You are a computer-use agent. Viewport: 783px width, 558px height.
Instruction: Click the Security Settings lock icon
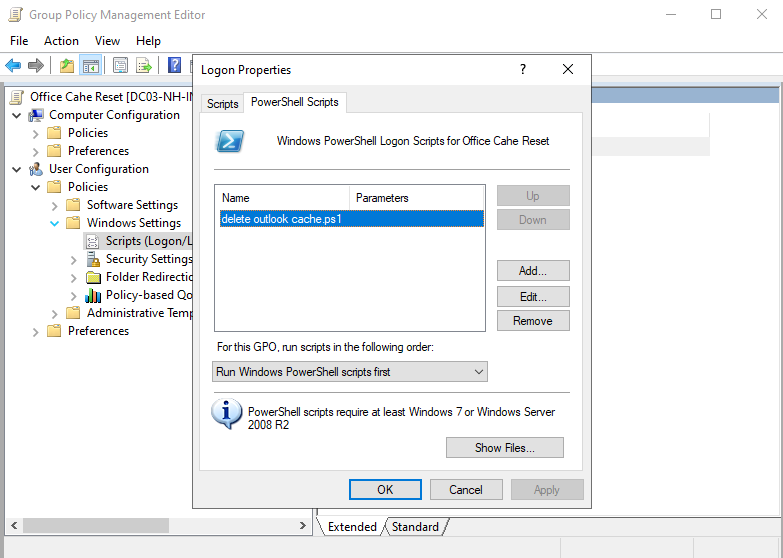click(x=93, y=259)
